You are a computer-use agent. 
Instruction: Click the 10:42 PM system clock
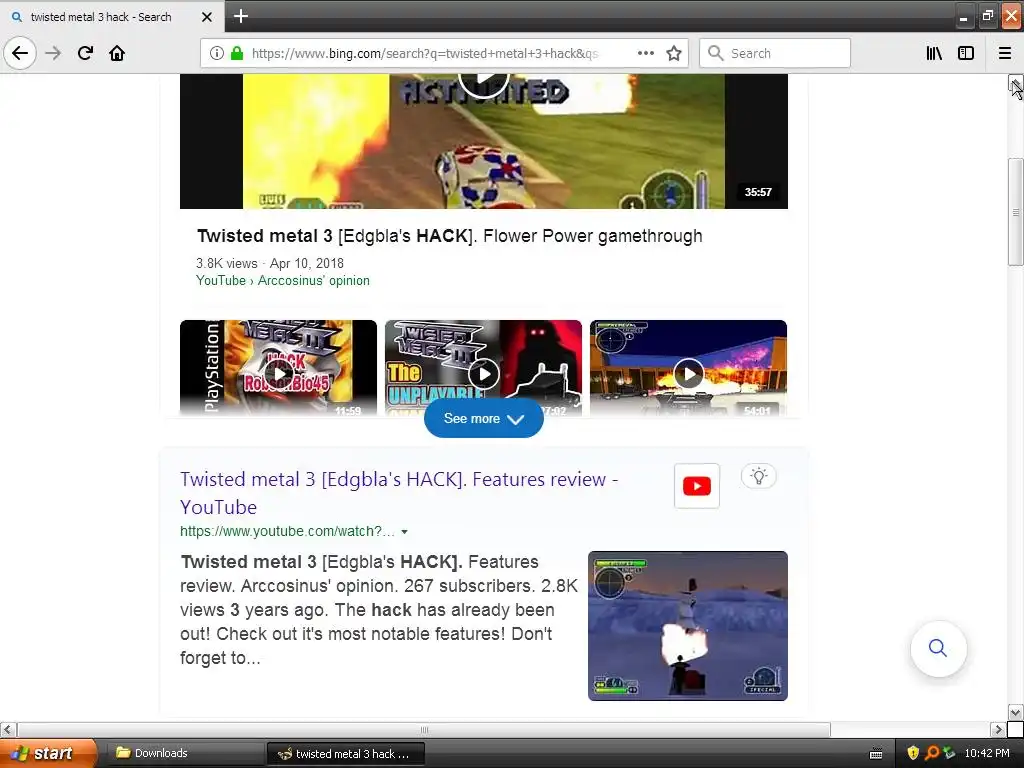click(x=987, y=754)
